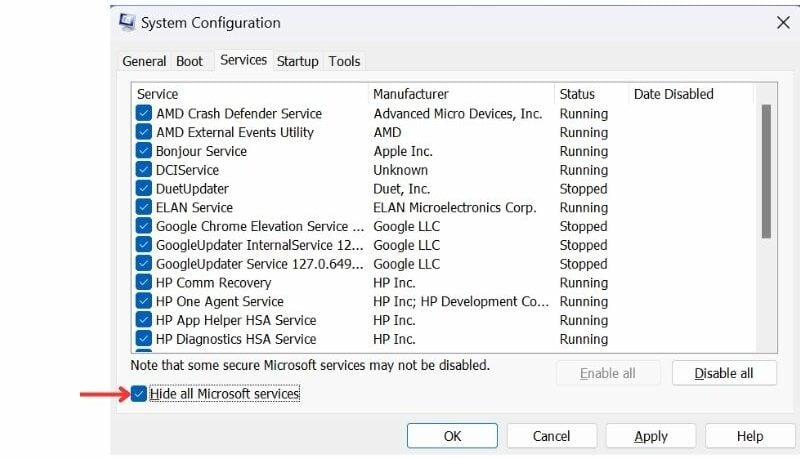Click the ELAN Service name text
800x458 pixels.
pos(194,208)
